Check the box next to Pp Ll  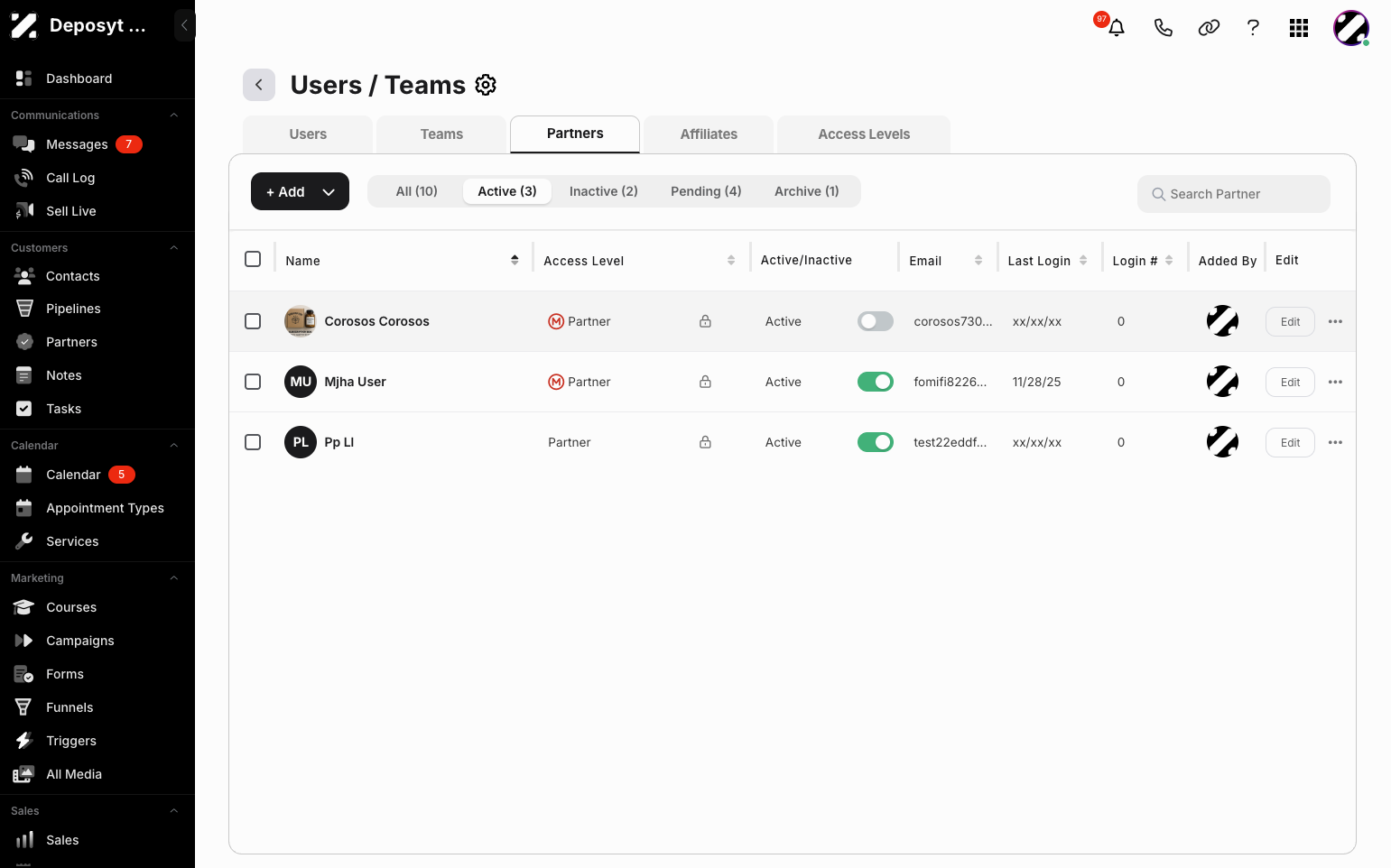253,442
